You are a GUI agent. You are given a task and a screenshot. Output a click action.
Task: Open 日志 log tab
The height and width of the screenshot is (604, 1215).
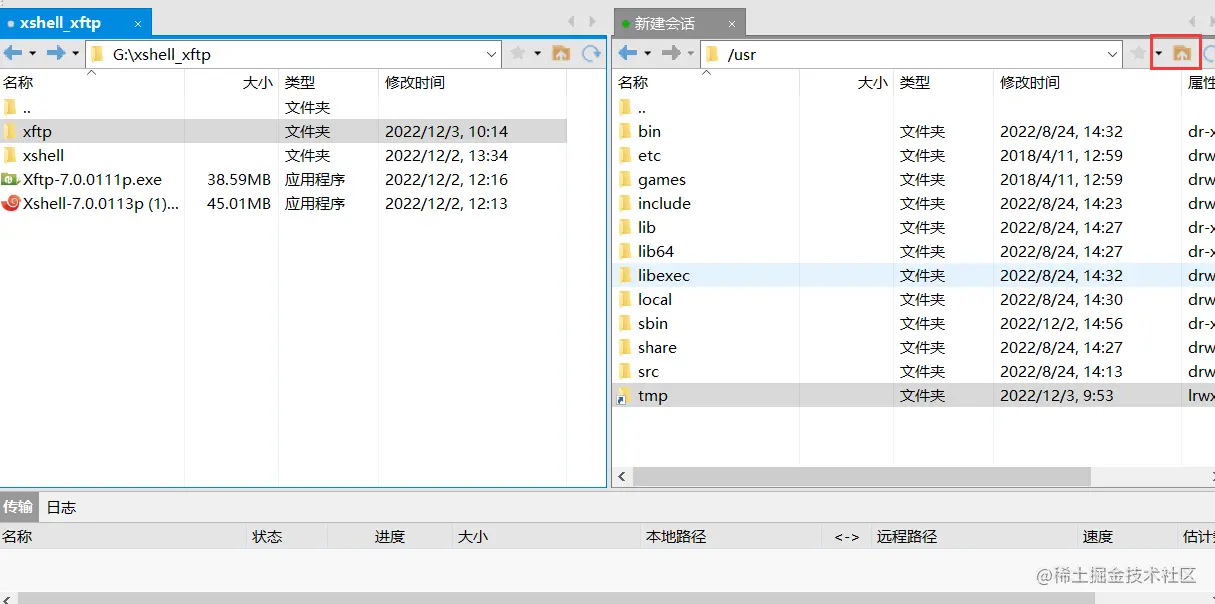pos(61,507)
